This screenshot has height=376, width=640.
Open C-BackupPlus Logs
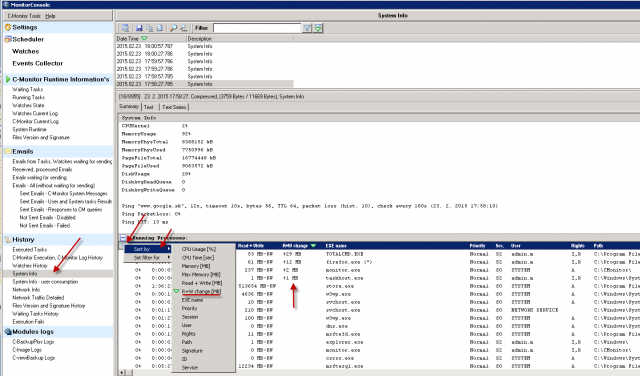click(x=33, y=342)
